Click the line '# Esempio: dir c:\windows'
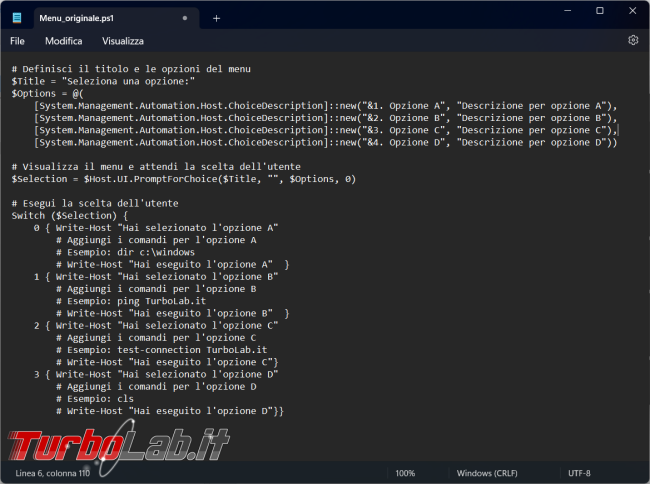This screenshot has height=484, width=650. coord(125,252)
